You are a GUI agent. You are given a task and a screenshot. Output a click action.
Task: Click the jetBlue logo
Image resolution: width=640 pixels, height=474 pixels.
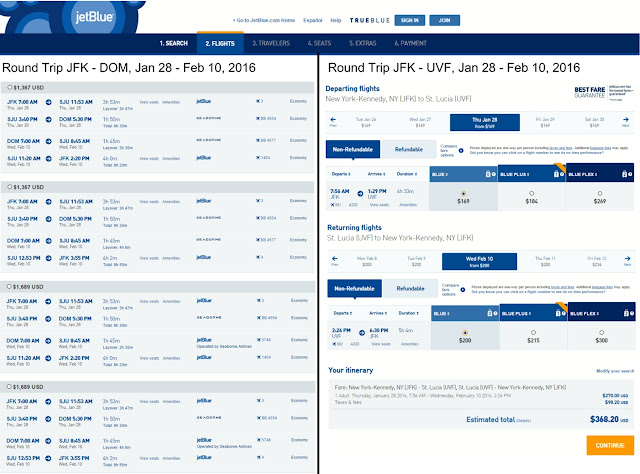[94, 17]
